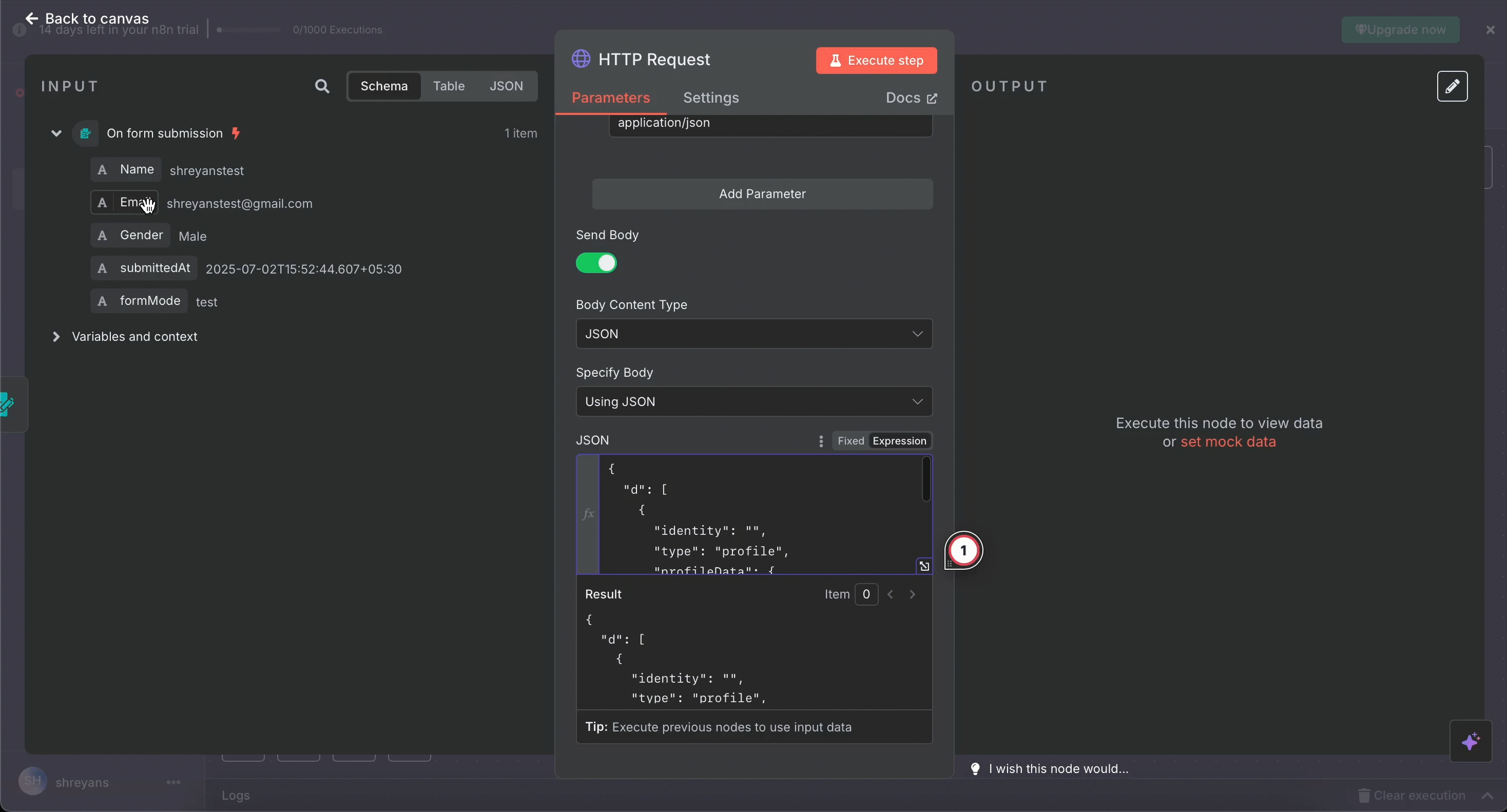This screenshot has width=1507, height=812.
Task: Click the Add Parameter button
Action: click(x=762, y=194)
